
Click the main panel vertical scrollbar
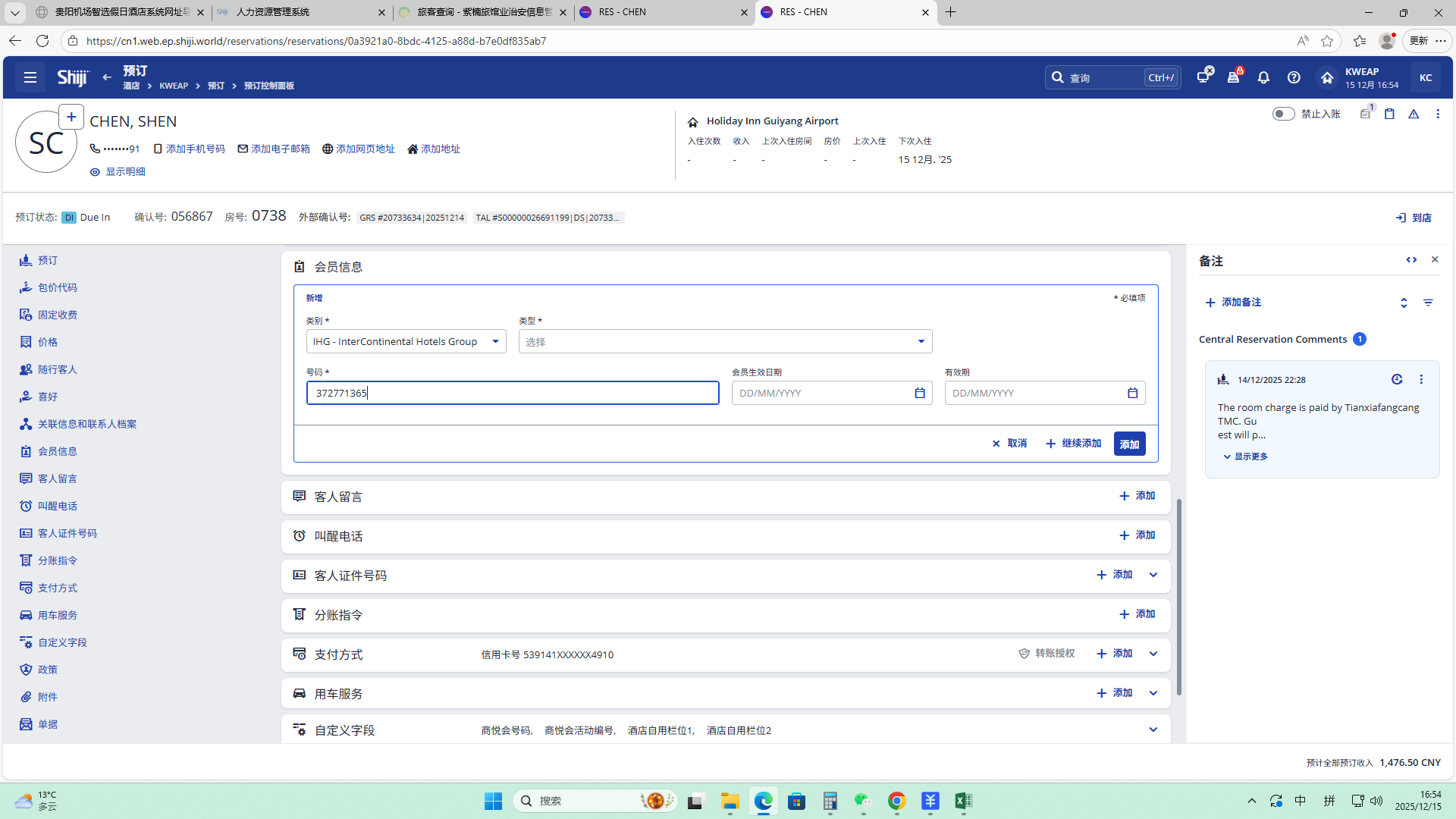pyautogui.click(x=1178, y=596)
